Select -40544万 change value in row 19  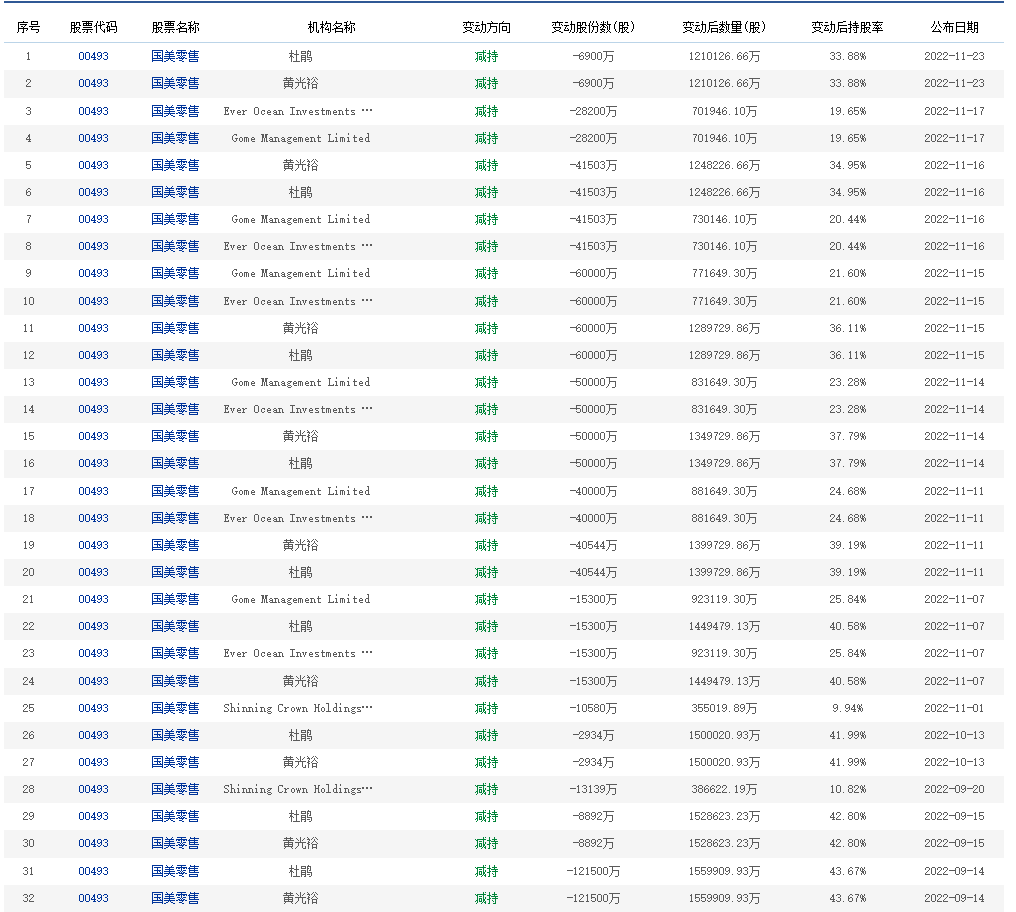pyautogui.click(x=593, y=545)
